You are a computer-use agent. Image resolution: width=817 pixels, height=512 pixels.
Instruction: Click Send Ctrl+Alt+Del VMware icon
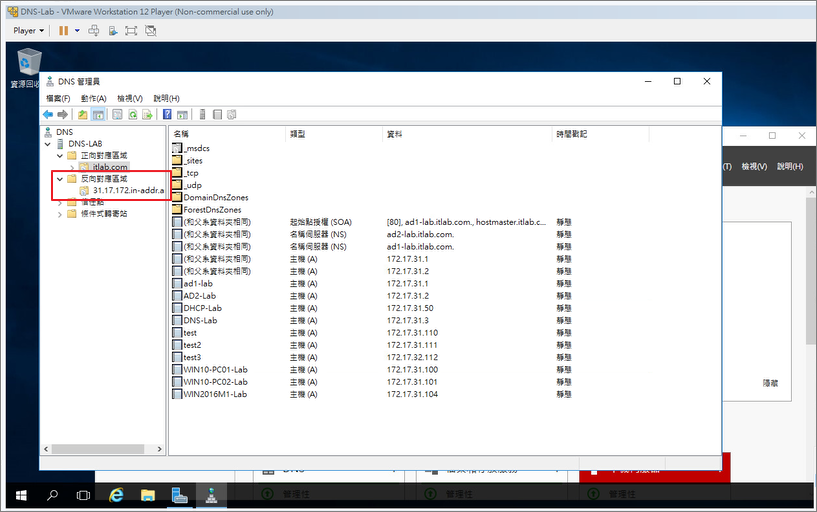coord(94,31)
